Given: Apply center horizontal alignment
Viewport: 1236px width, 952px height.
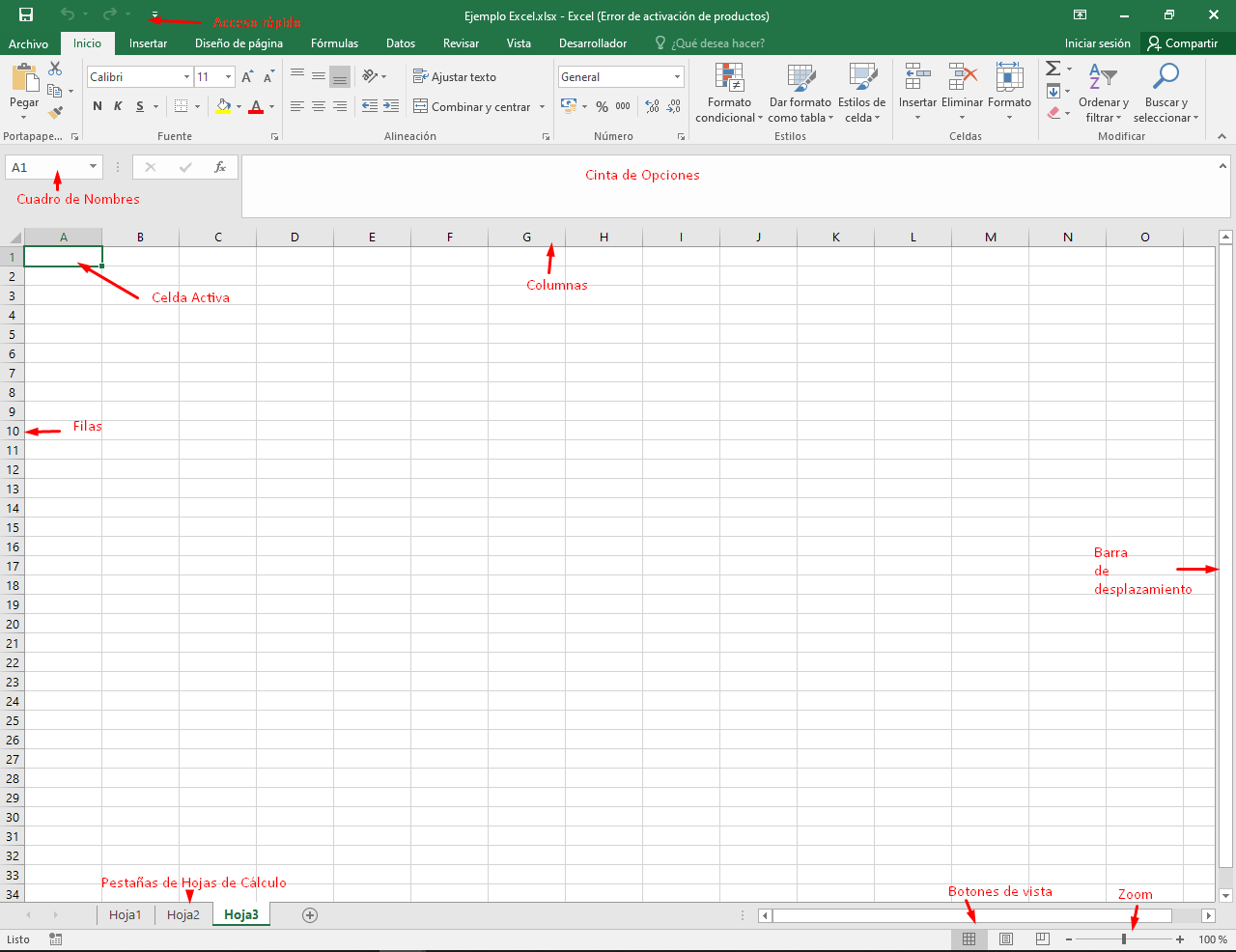Looking at the screenshot, I should click(319, 106).
